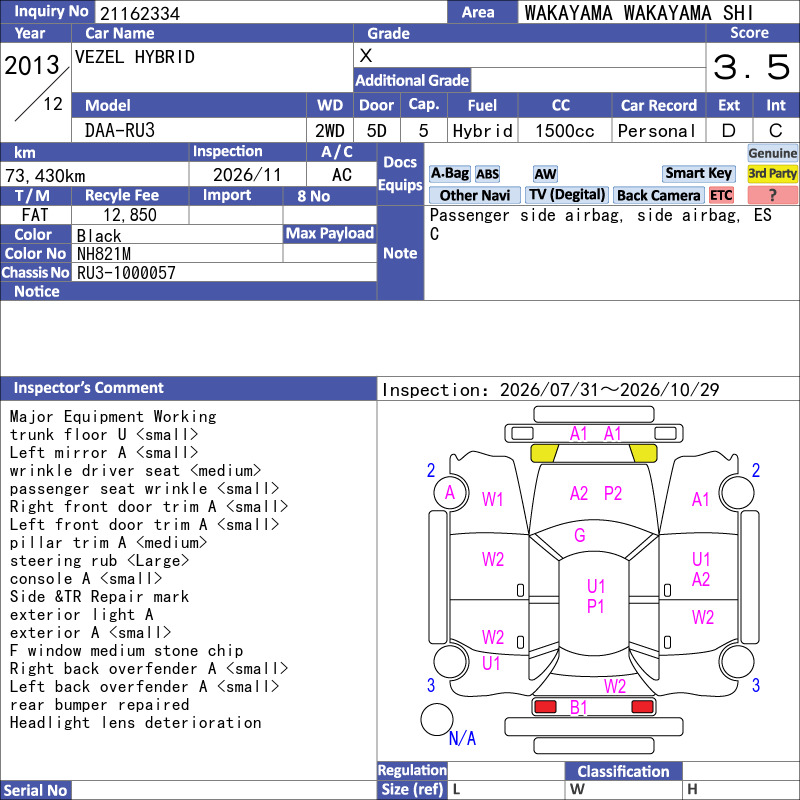
Task: Click the score value 3.5
Action: tap(751, 67)
